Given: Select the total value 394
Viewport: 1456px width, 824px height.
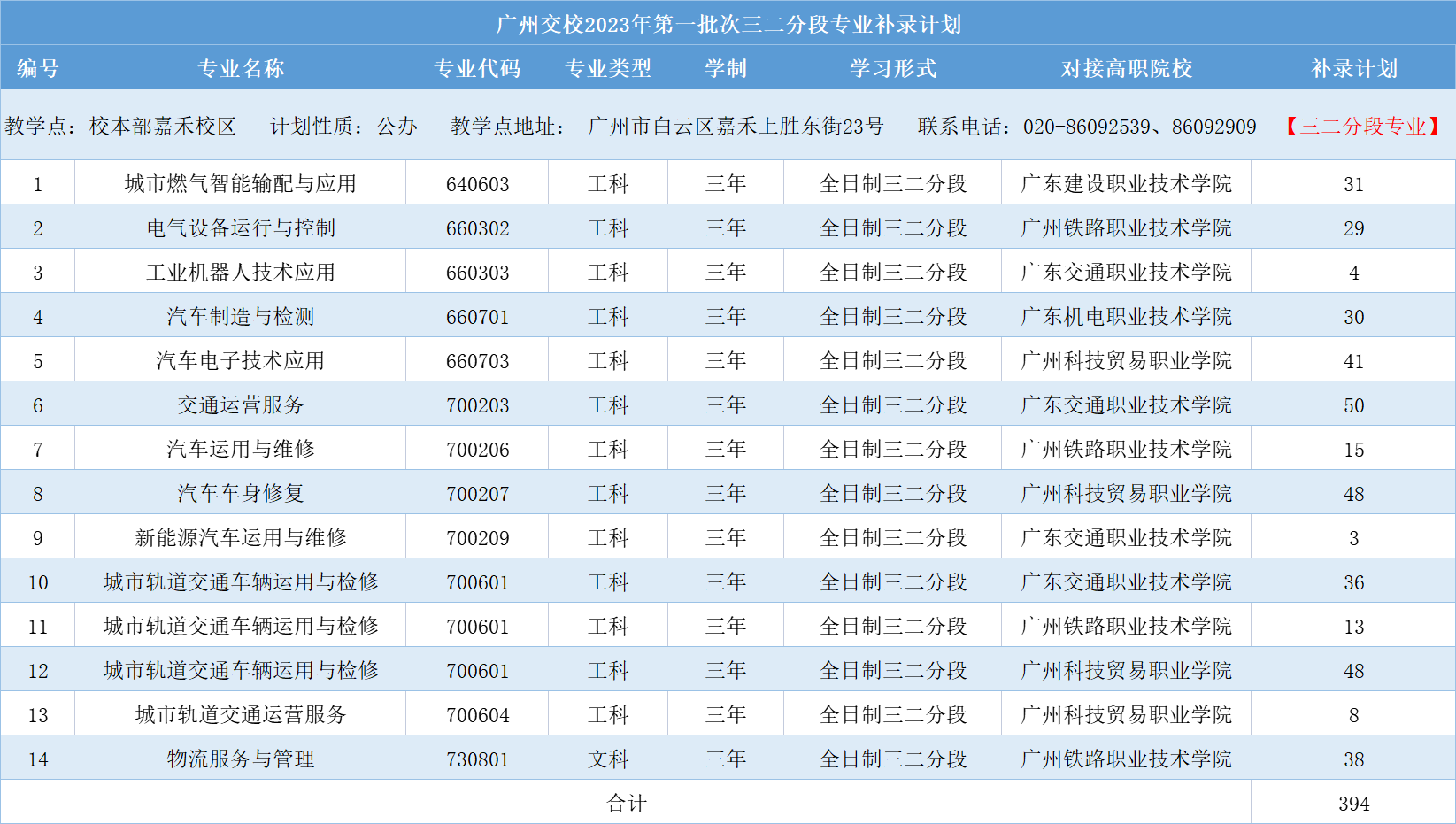Looking at the screenshot, I should coord(1354,804).
